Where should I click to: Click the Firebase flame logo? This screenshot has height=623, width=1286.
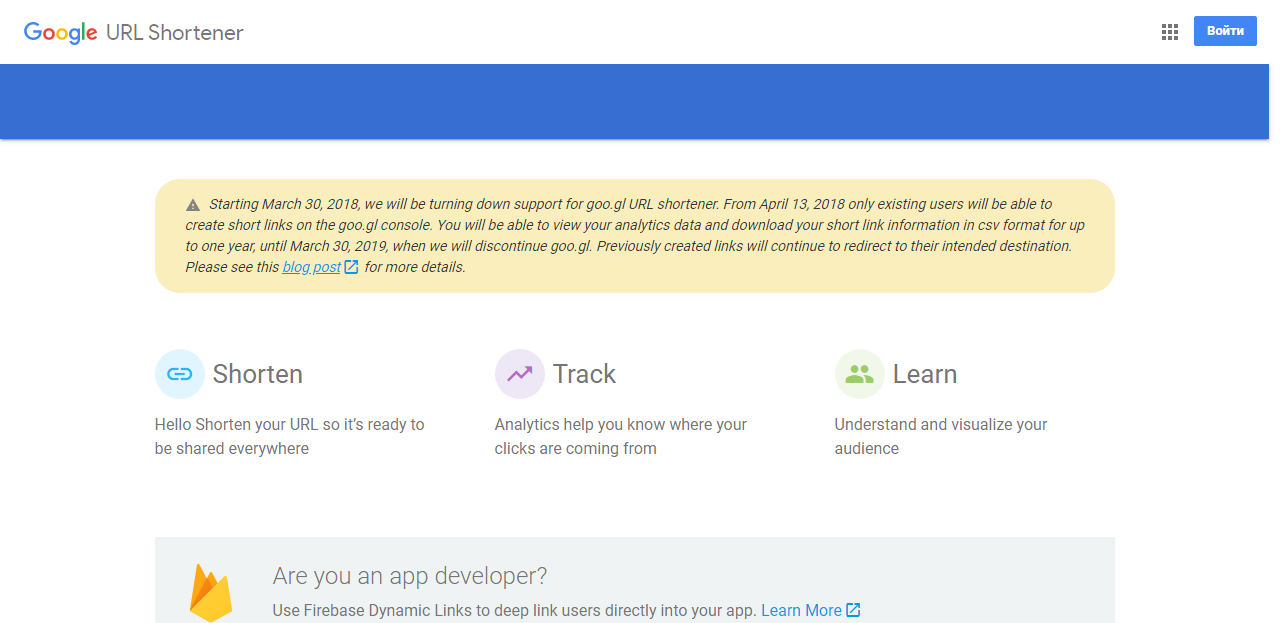(x=211, y=593)
